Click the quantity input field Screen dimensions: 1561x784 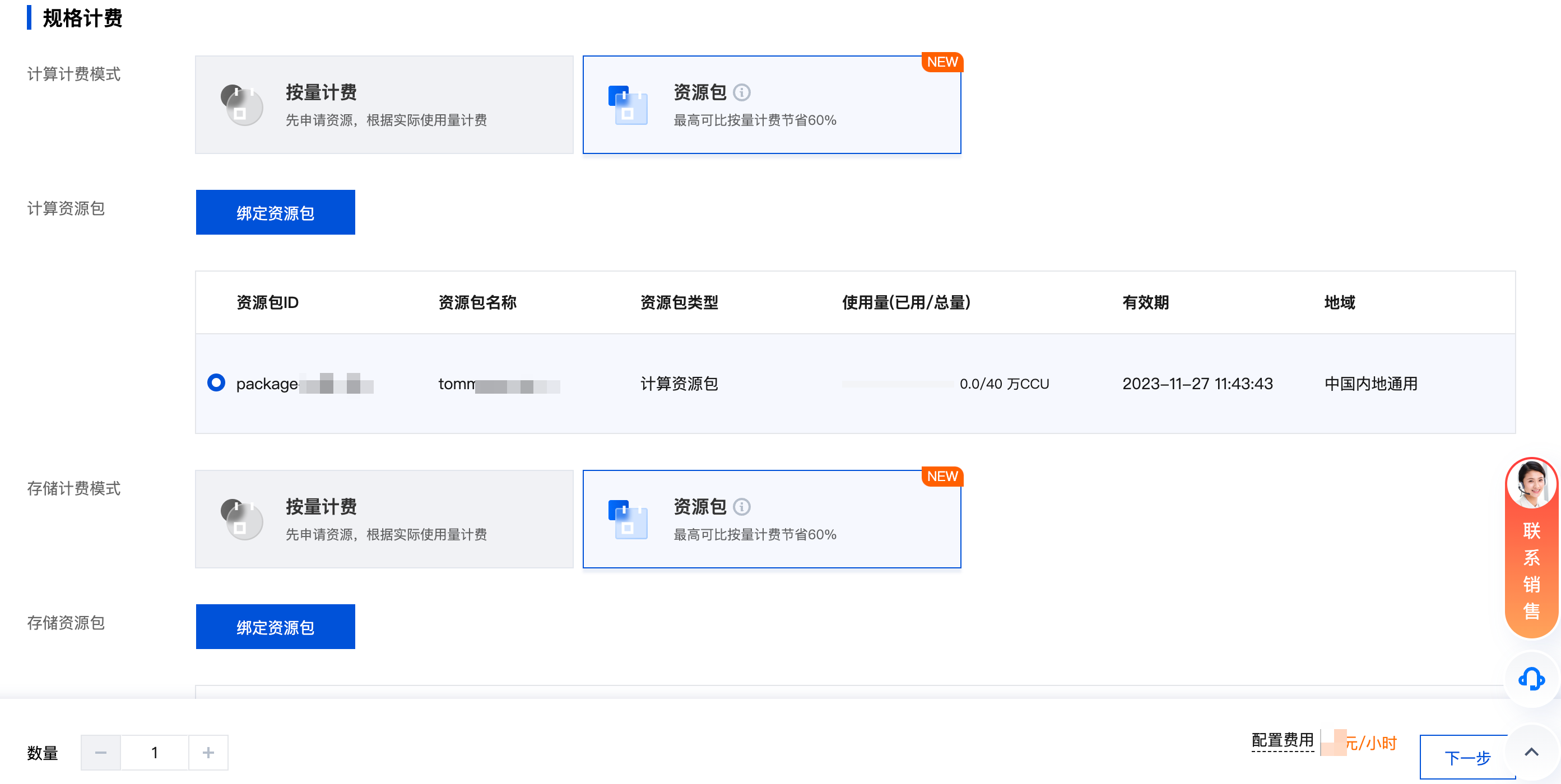pos(155,753)
